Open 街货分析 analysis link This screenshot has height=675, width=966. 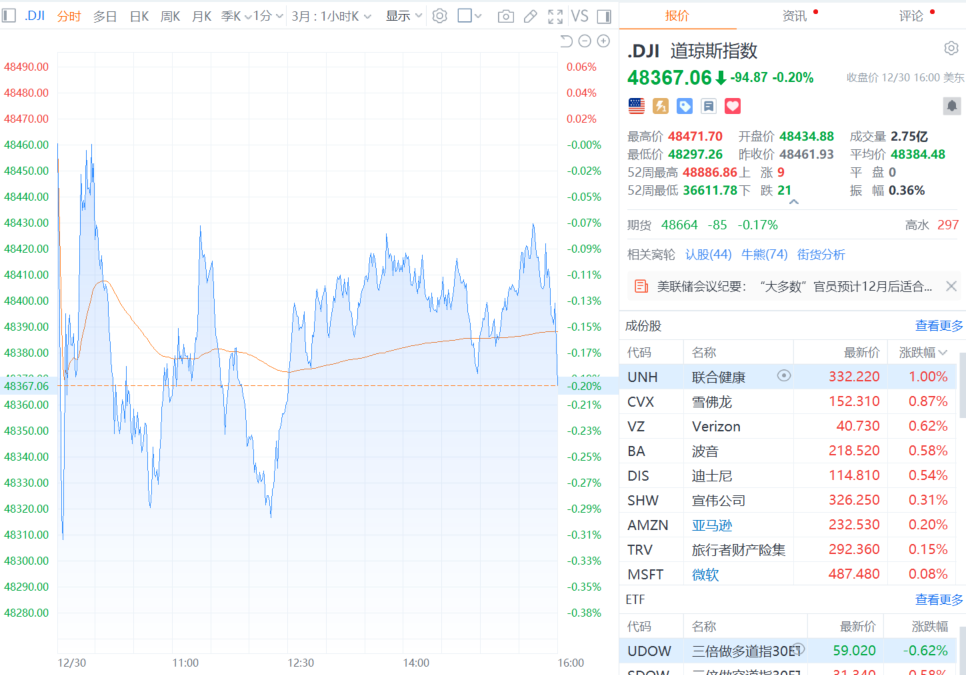pyautogui.click(x=821, y=254)
